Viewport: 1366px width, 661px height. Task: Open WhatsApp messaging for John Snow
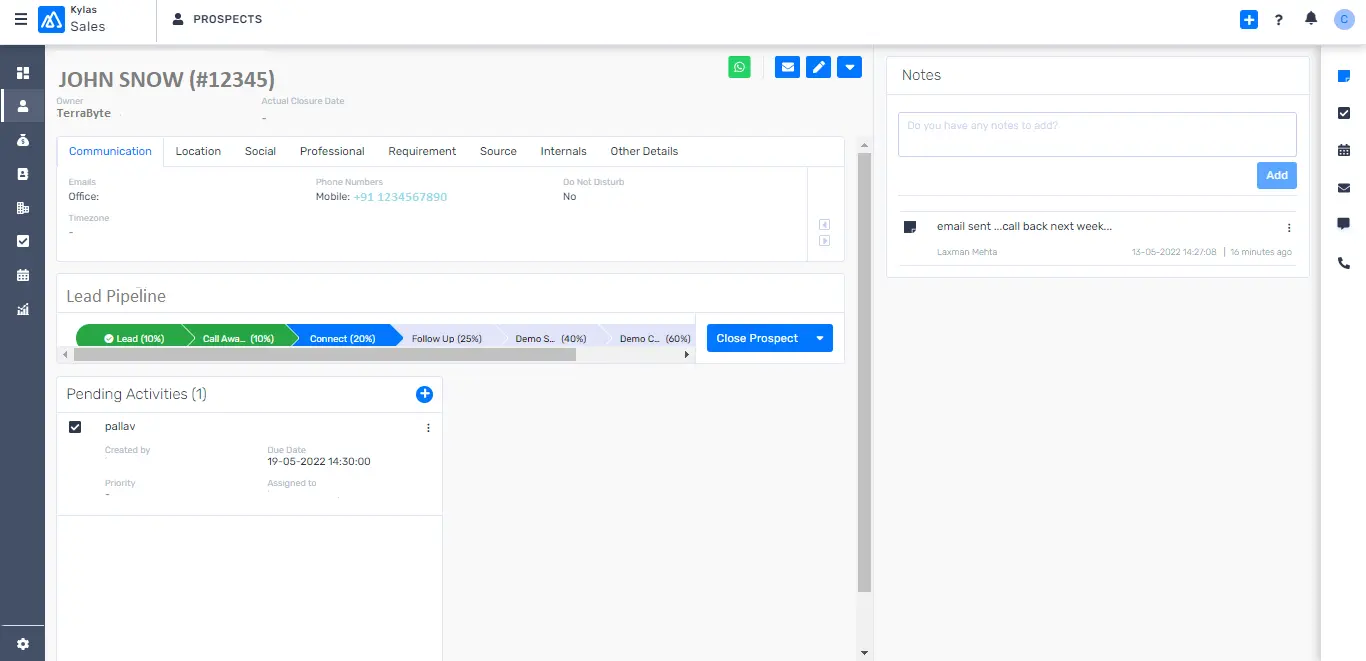tap(739, 66)
